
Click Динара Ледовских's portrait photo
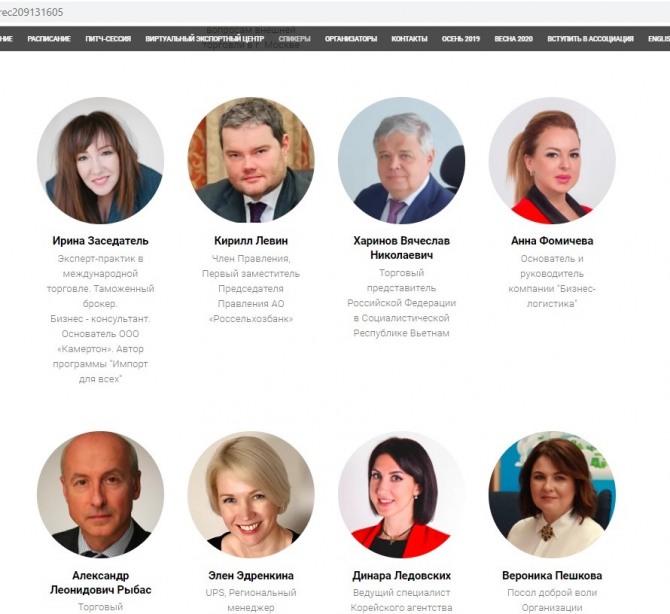401,495
